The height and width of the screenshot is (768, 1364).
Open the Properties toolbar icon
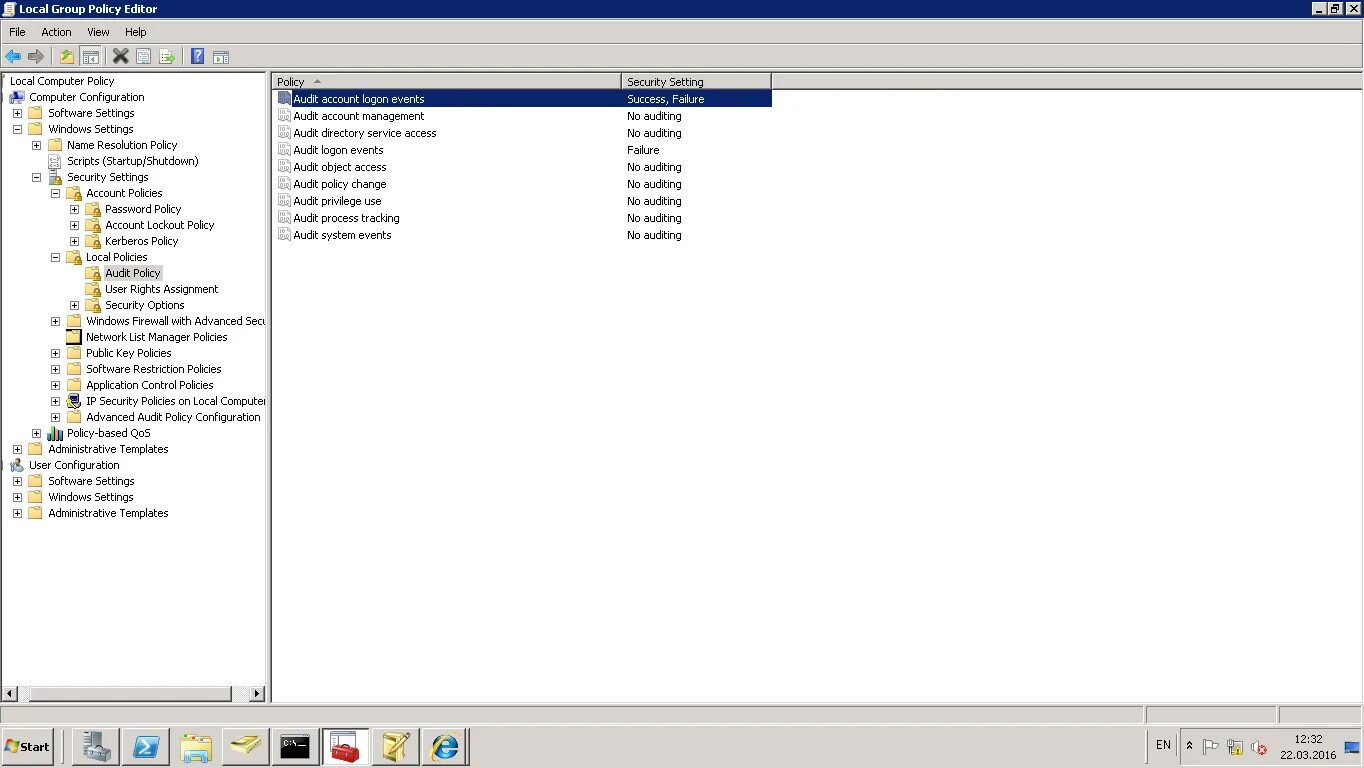pyautogui.click(x=144, y=56)
